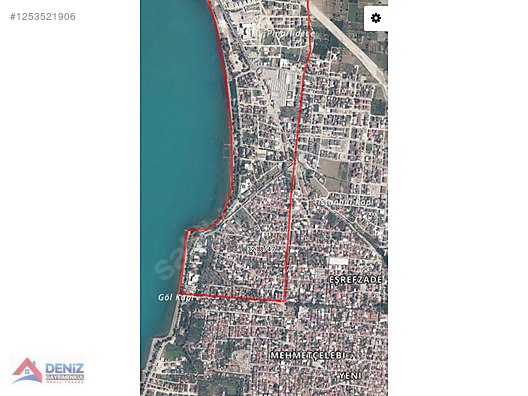Click the DENİZ text in the logo
Image resolution: width=528 pixels, height=396 pixels.
(x=64, y=368)
